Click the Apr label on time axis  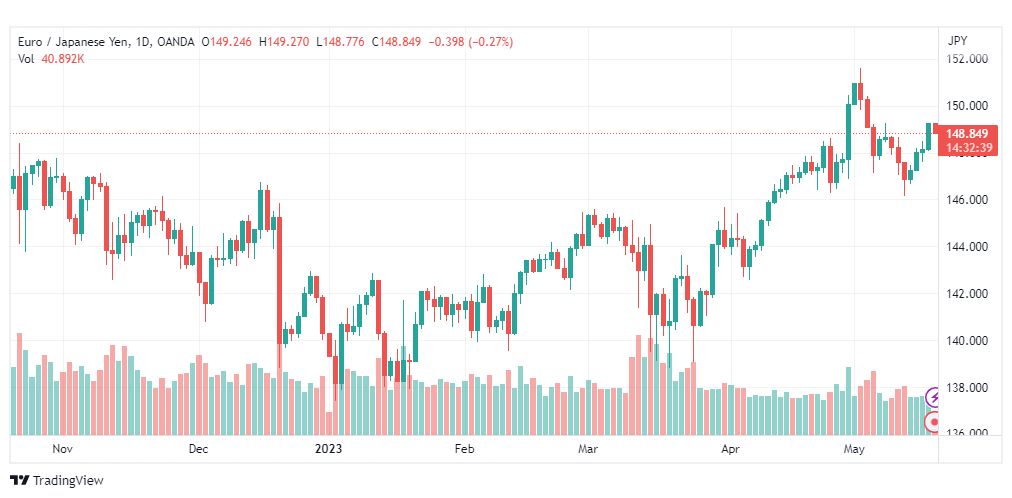click(730, 448)
